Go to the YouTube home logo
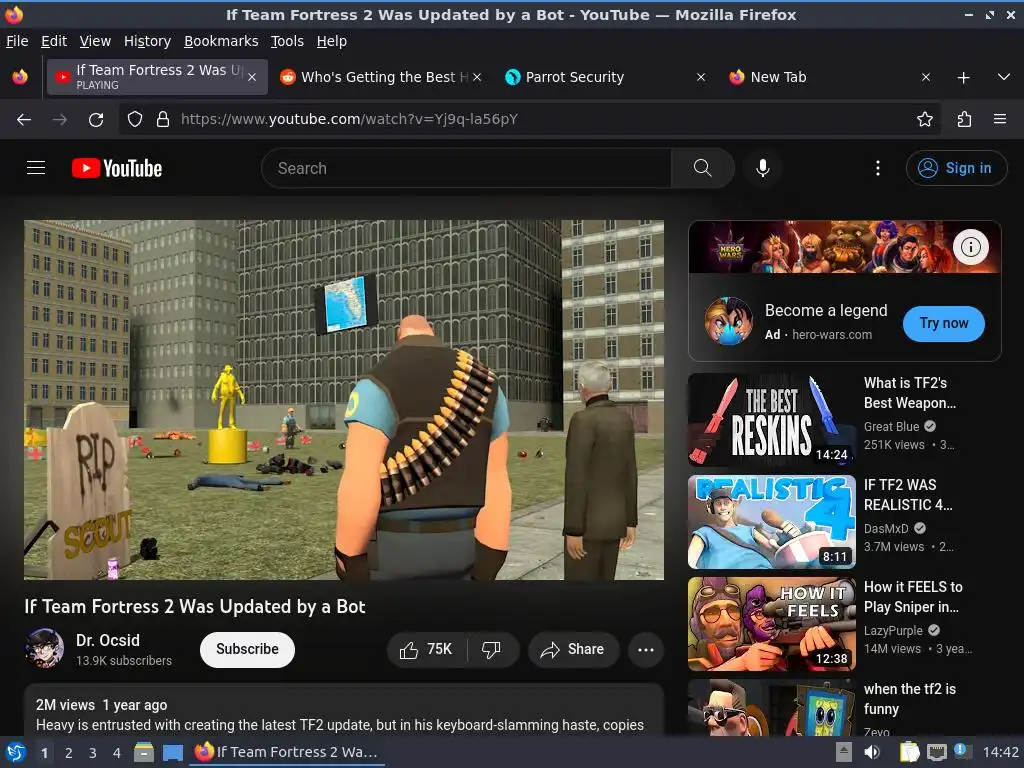The width and height of the screenshot is (1024, 768). (x=117, y=168)
